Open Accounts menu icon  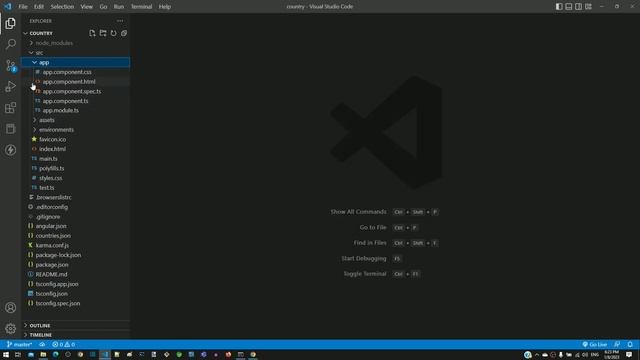[11, 307]
